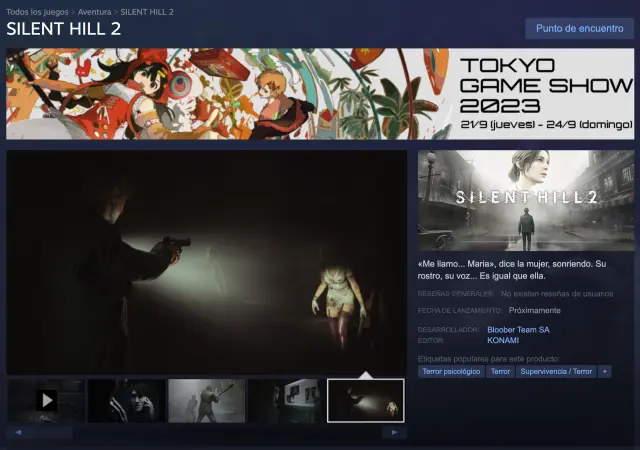Image resolution: width=640 pixels, height=450 pixels.
Task: Open the 'Todos los juegos' breadcrumb link
Action: tap(37, 12)
